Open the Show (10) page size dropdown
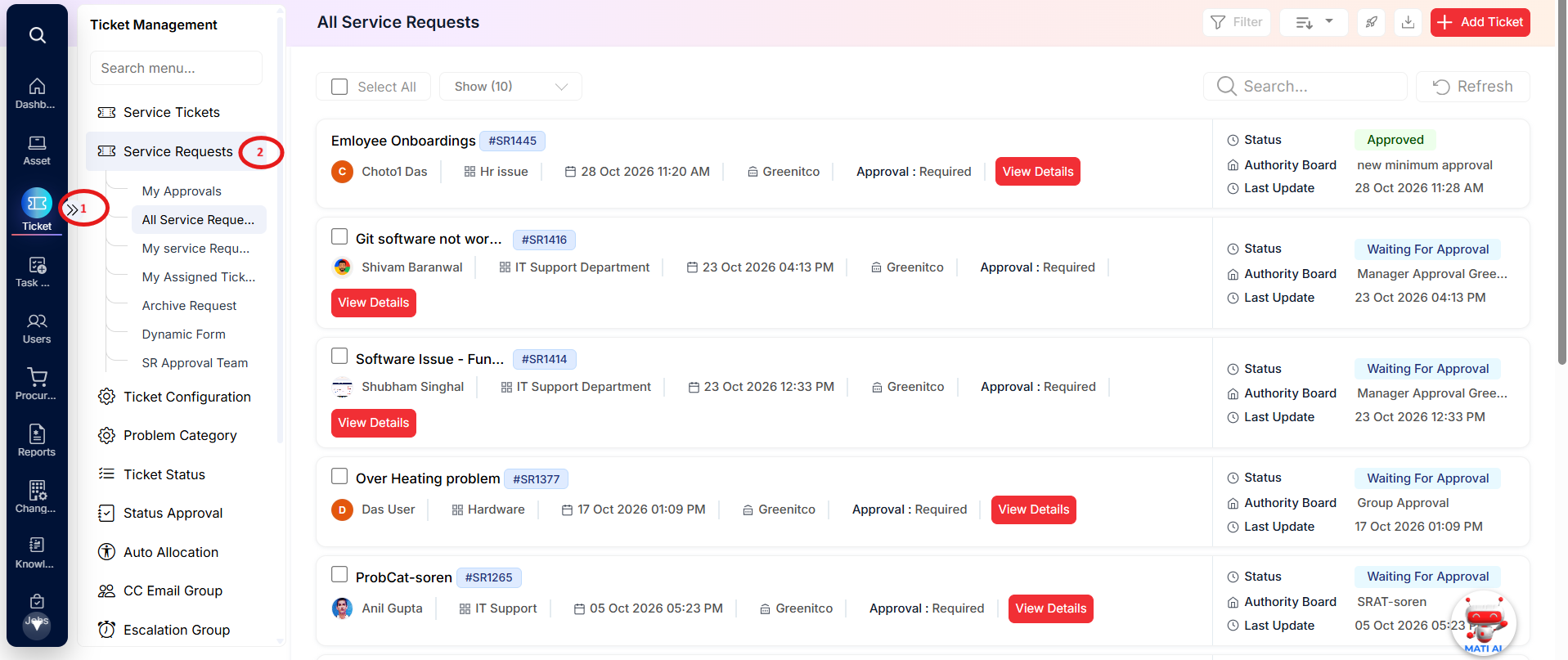Viewport: 1568px width, 660px height. [x=510, y=87]
